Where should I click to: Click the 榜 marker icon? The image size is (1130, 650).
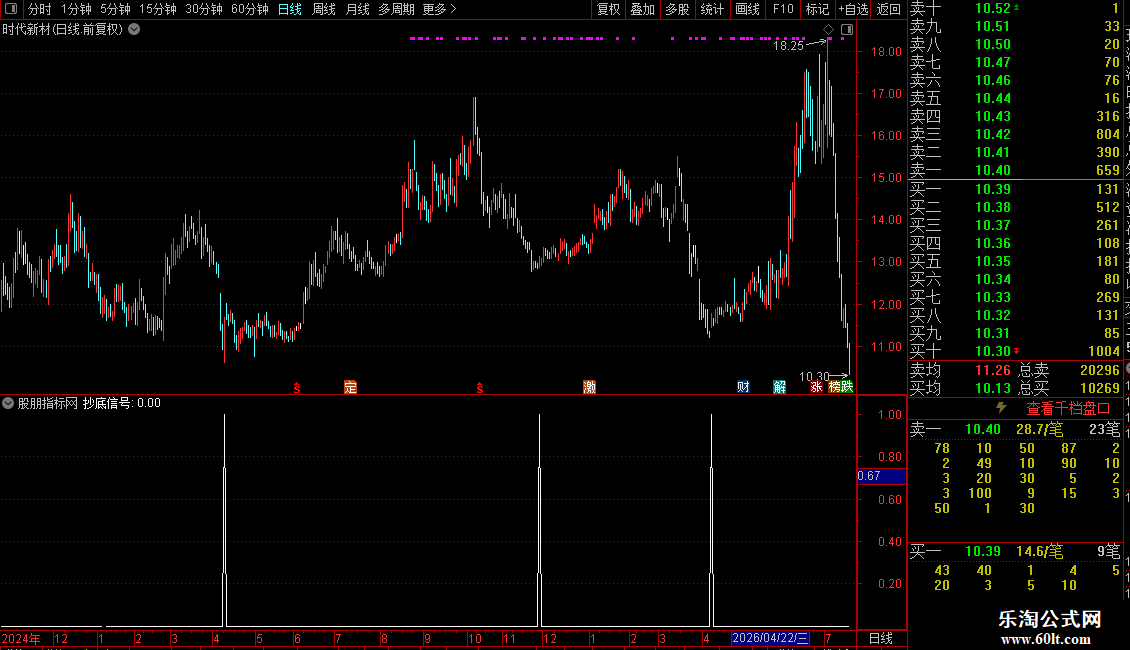point(834,387)
